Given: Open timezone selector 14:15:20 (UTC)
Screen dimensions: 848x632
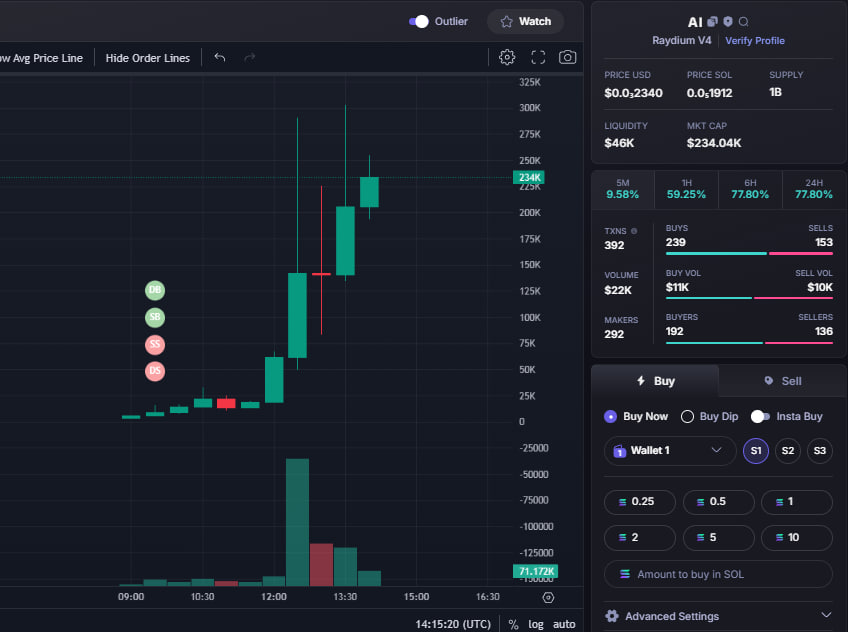Looking at the screenshot, I should [x=453, y=624].
